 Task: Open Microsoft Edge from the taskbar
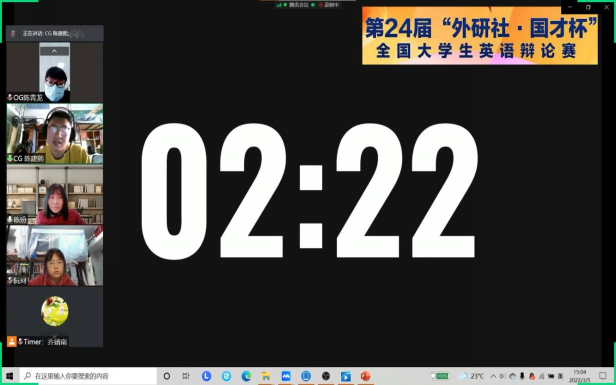[x=246, y=376]
